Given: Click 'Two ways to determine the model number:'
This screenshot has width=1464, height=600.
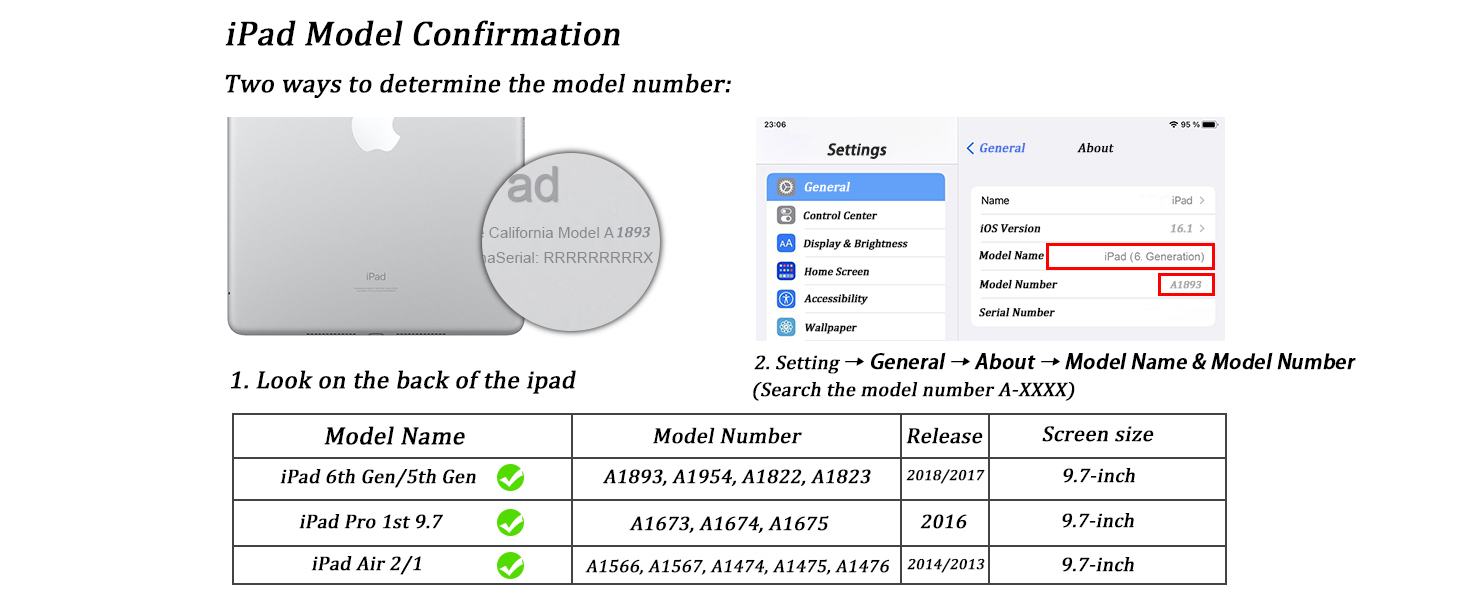Looking at the screenshot, I should click(478, 84).
